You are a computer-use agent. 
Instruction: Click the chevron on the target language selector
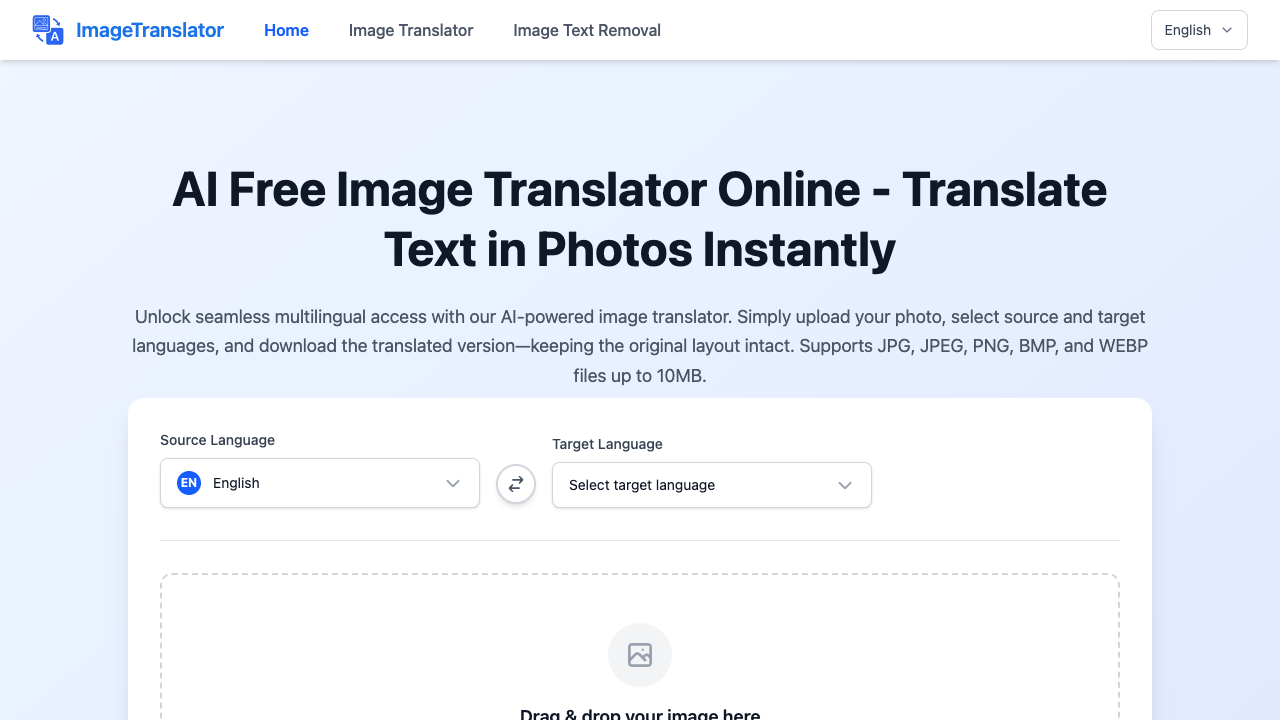click(843, 485)
